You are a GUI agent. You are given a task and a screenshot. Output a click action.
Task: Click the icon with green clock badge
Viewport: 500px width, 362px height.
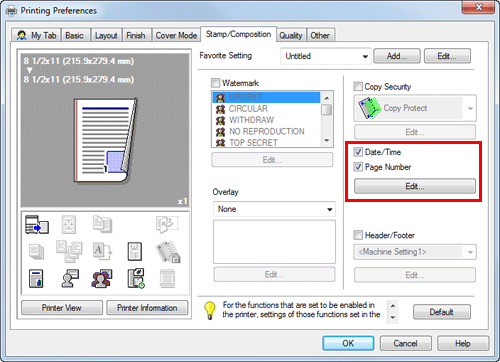pos(136,278)
